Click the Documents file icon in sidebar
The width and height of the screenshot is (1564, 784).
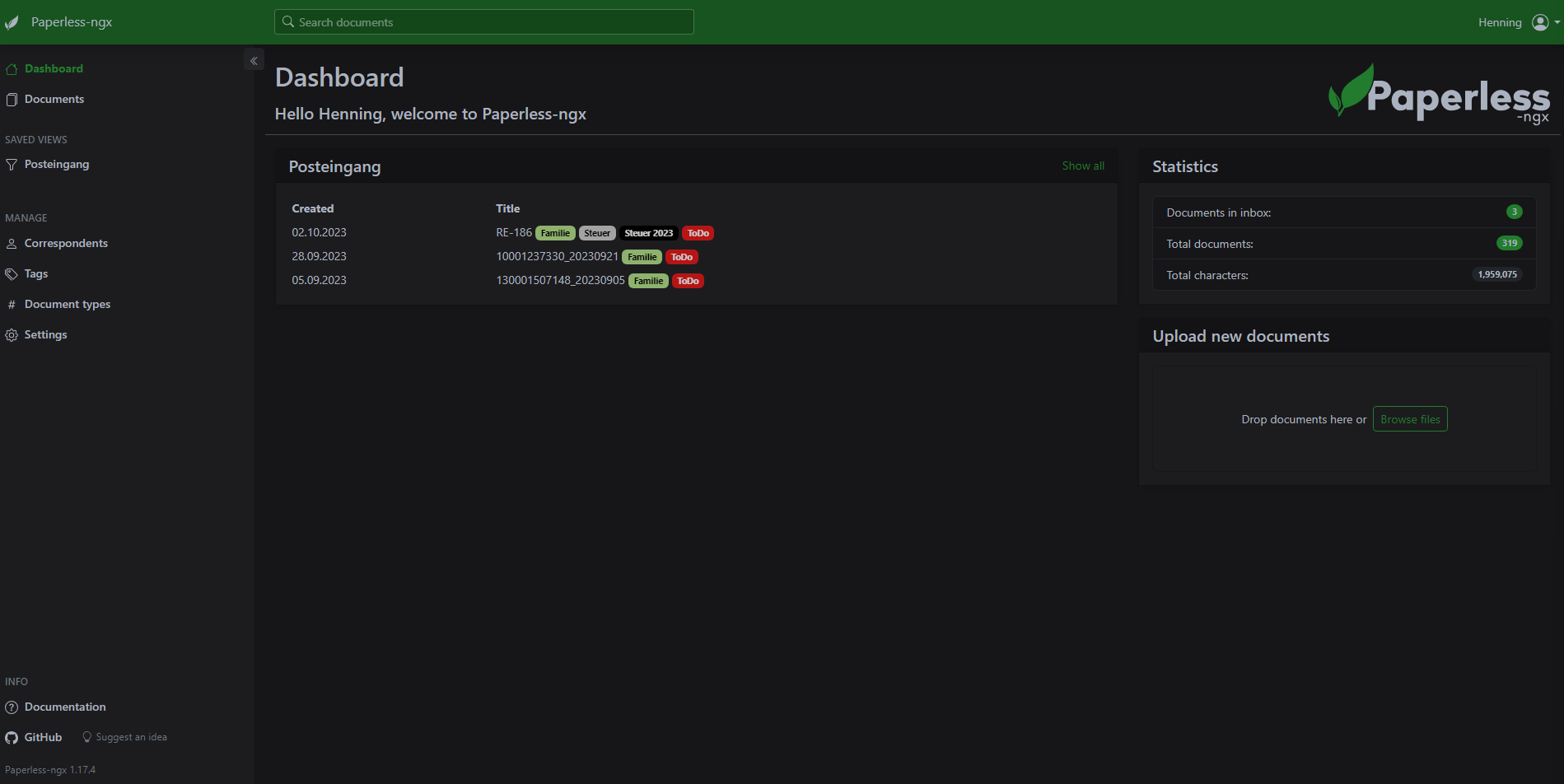(12, 100)
